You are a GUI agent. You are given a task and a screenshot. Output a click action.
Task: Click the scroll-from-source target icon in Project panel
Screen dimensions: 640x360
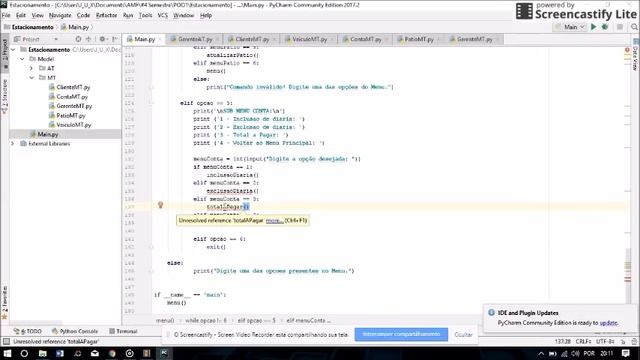tap(78, 39)
